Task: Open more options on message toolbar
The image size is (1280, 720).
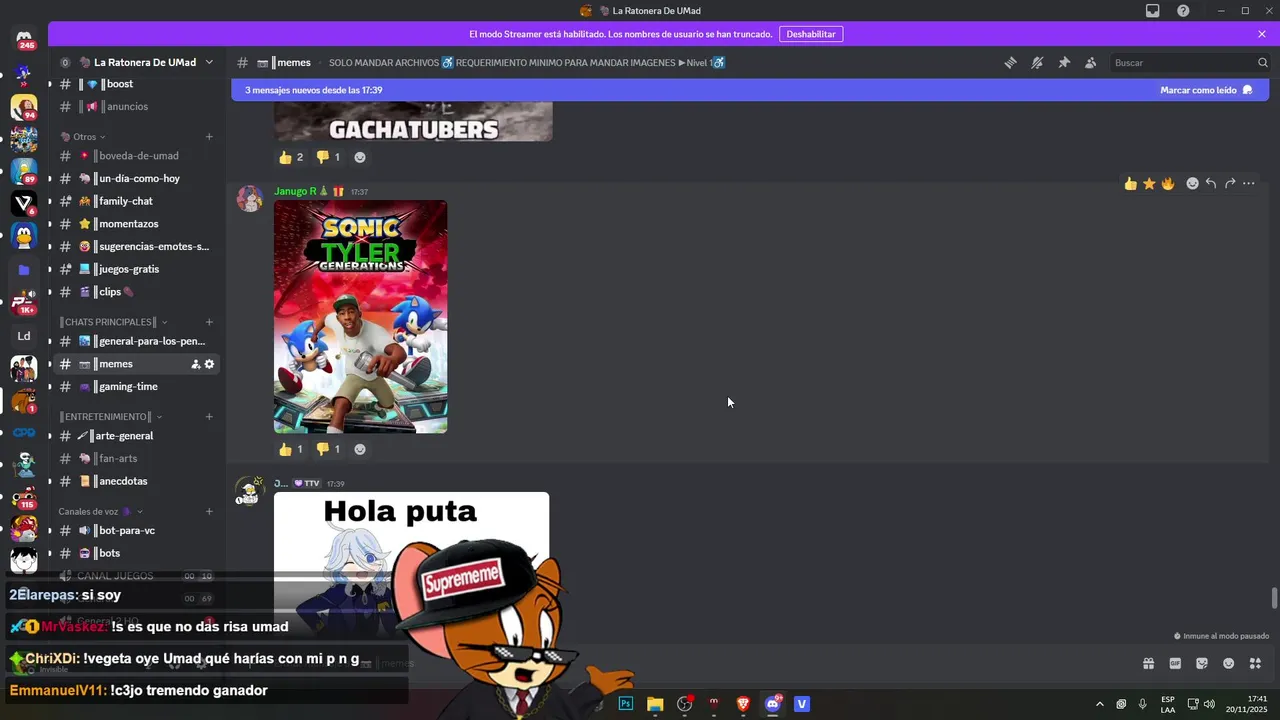Action: (x=1249, y=183)
